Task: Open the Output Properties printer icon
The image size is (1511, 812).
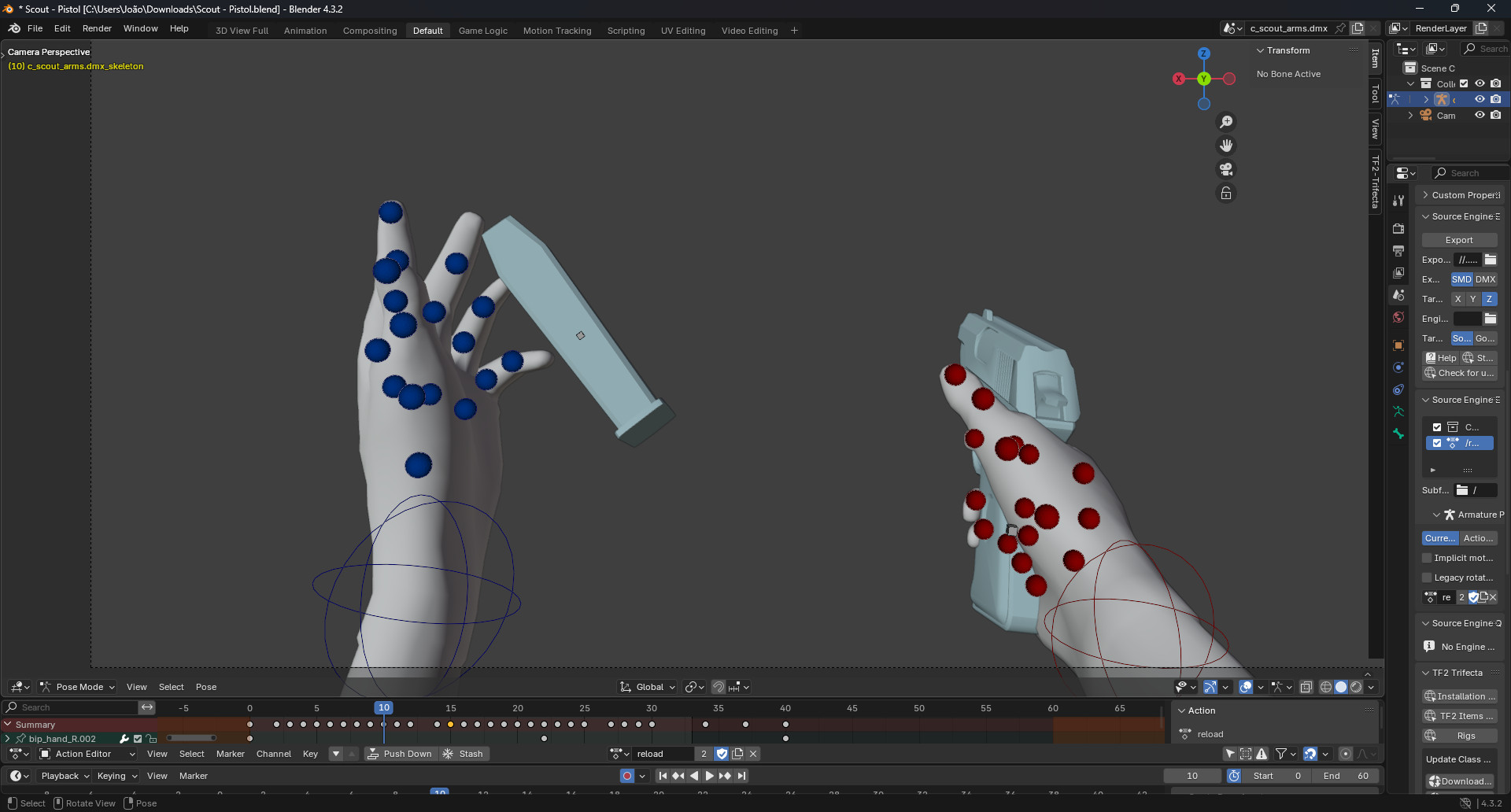Action: [x=1398, y=250]
